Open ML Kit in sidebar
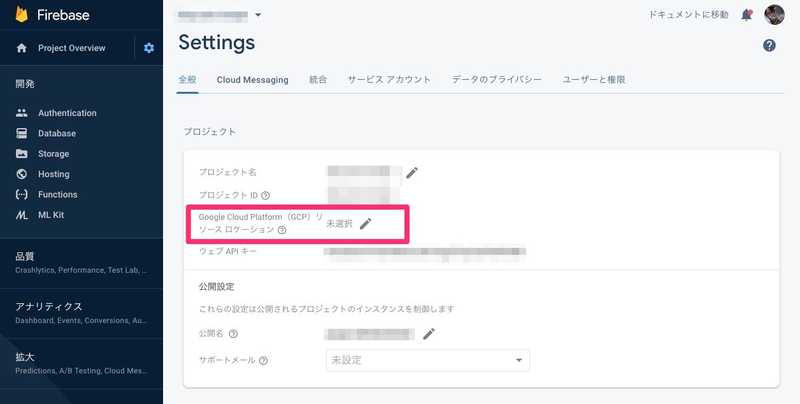This screenshot has width=800, height=404. pyautogui.click(x=51, y=215)
